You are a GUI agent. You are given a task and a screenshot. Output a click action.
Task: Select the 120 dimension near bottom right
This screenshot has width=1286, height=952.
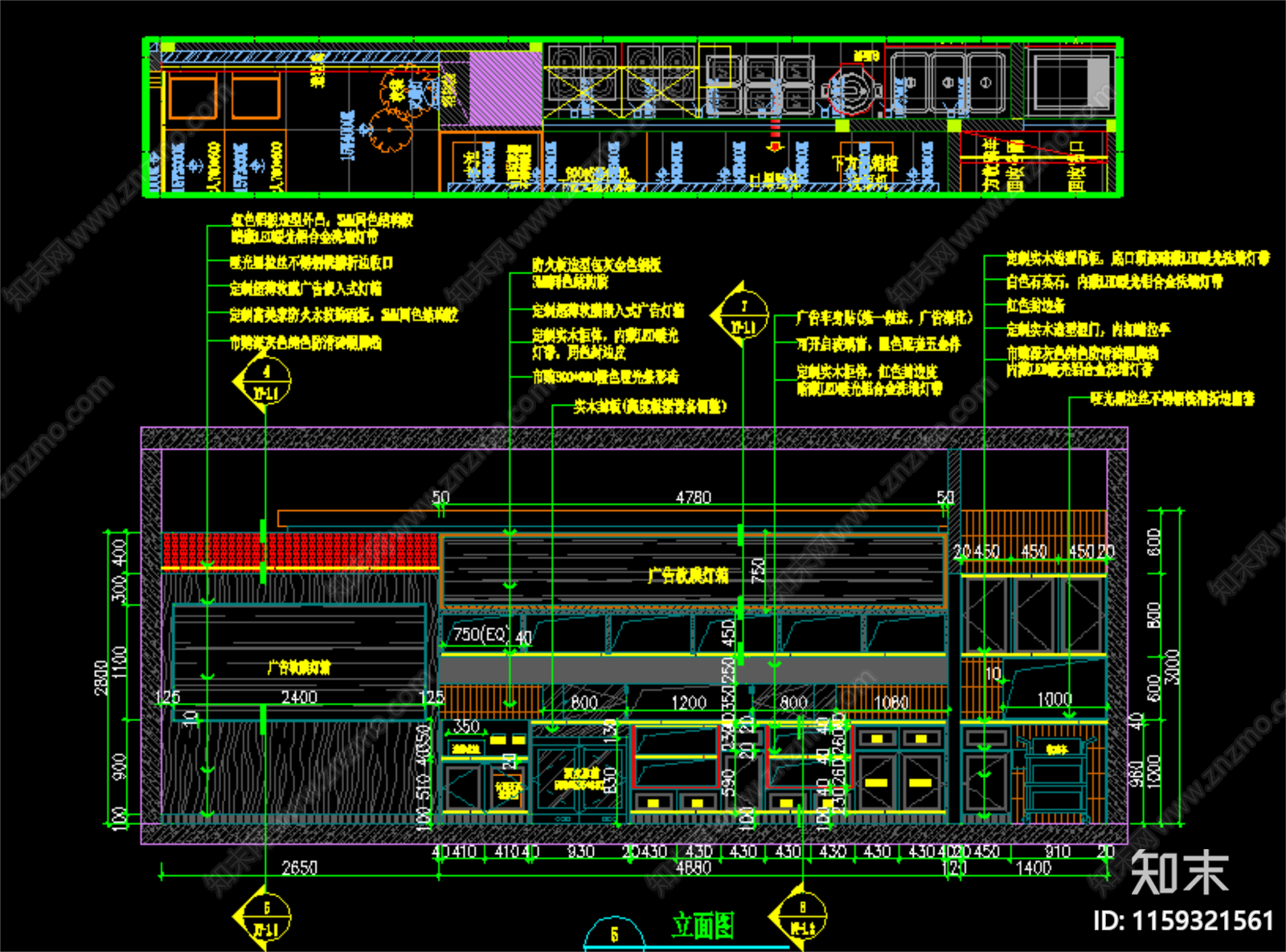point(953,868)
